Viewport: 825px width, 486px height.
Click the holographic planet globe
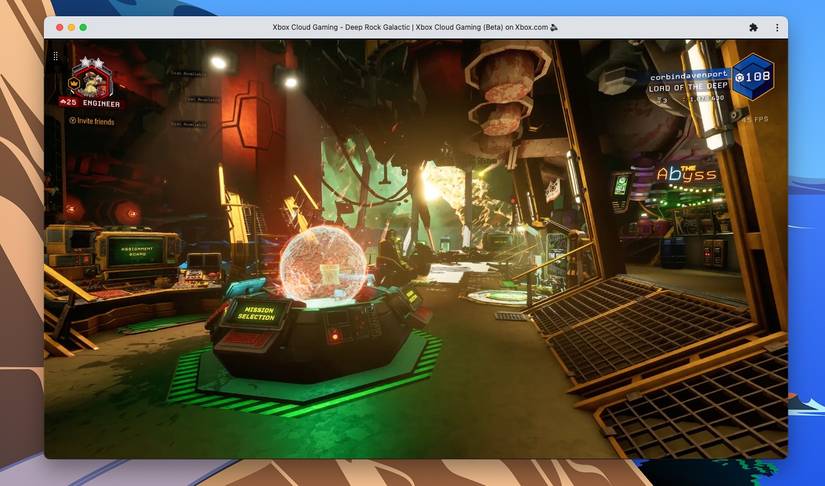pos(323,264)
